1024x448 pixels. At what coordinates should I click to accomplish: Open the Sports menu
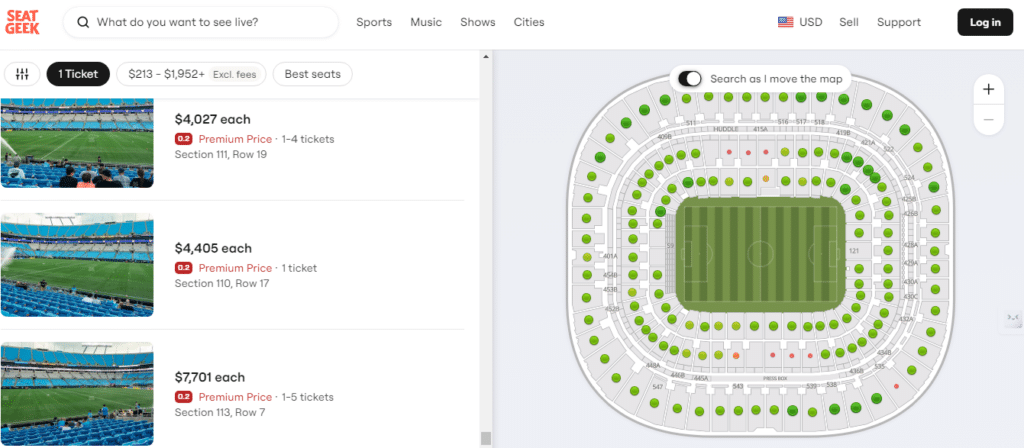coord(374,22)
